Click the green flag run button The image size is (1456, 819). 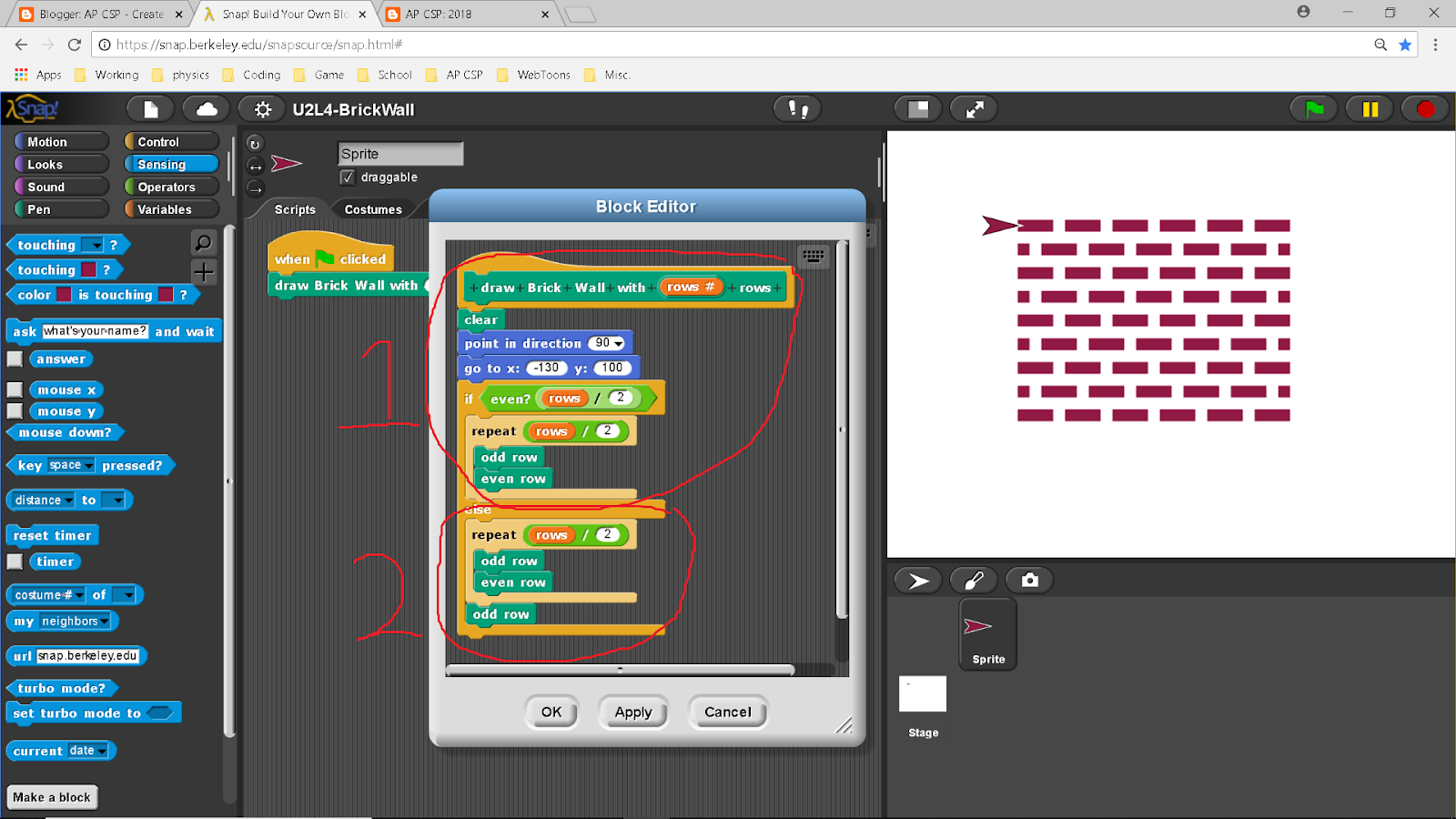(1314, 109)
